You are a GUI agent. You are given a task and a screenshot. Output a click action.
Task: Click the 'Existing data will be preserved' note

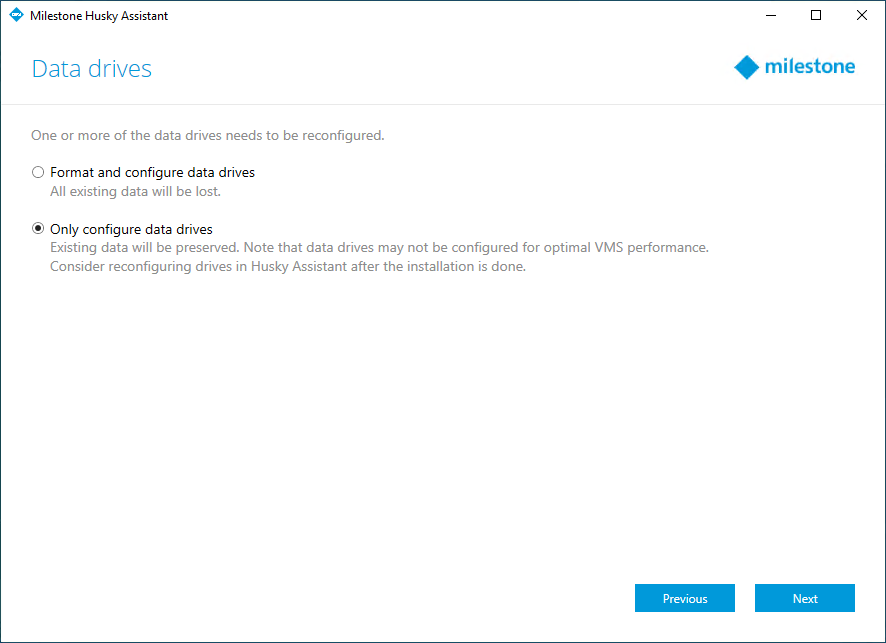(379, 247)
